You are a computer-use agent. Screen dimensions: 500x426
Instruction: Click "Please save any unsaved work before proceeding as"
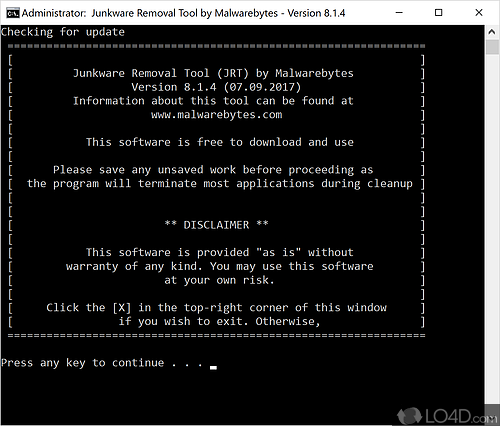tap(213, 170)
